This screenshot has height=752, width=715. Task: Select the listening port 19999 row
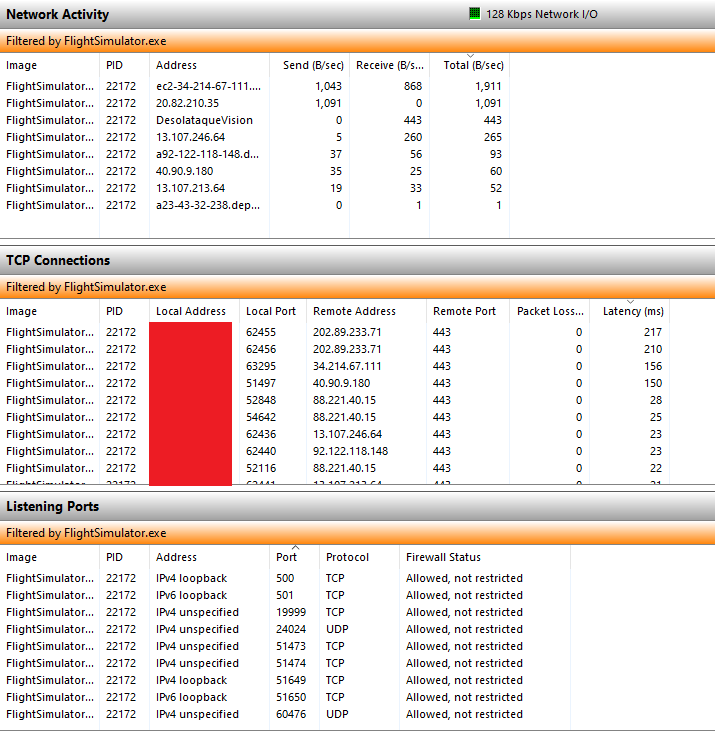pyautogui.click(x=291, y=612)
